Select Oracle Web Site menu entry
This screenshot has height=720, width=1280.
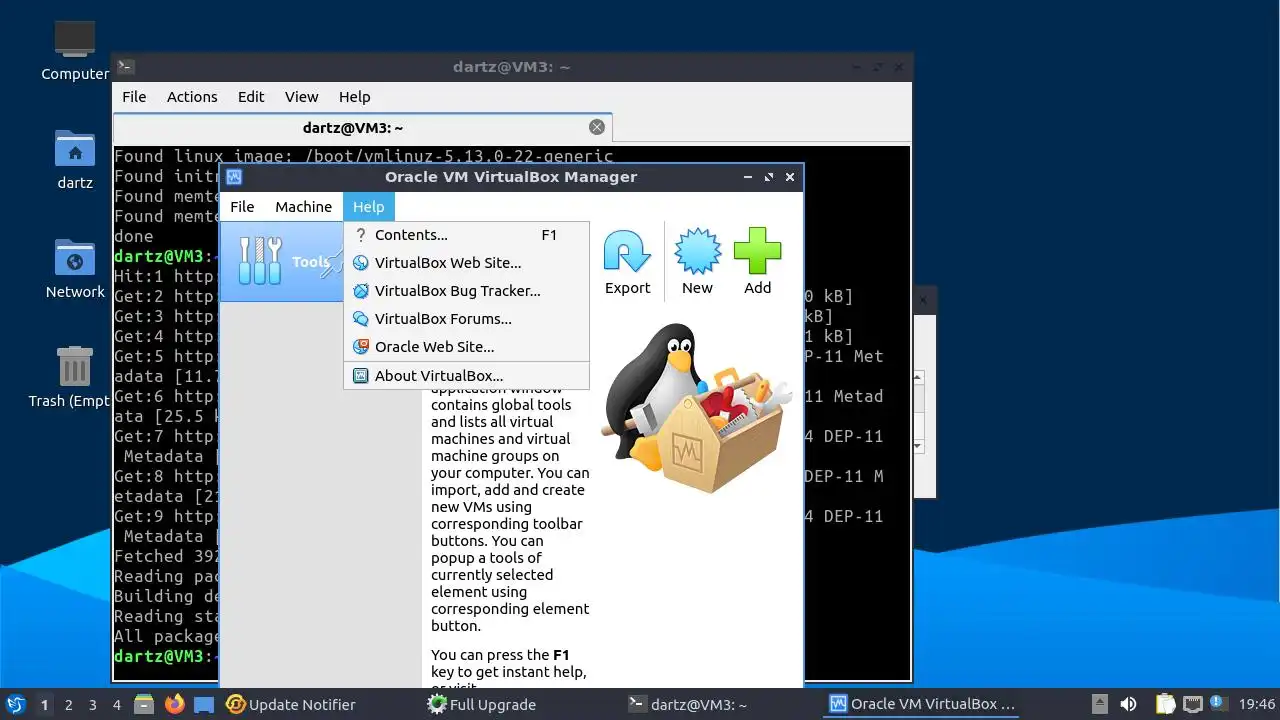[466, 347]
